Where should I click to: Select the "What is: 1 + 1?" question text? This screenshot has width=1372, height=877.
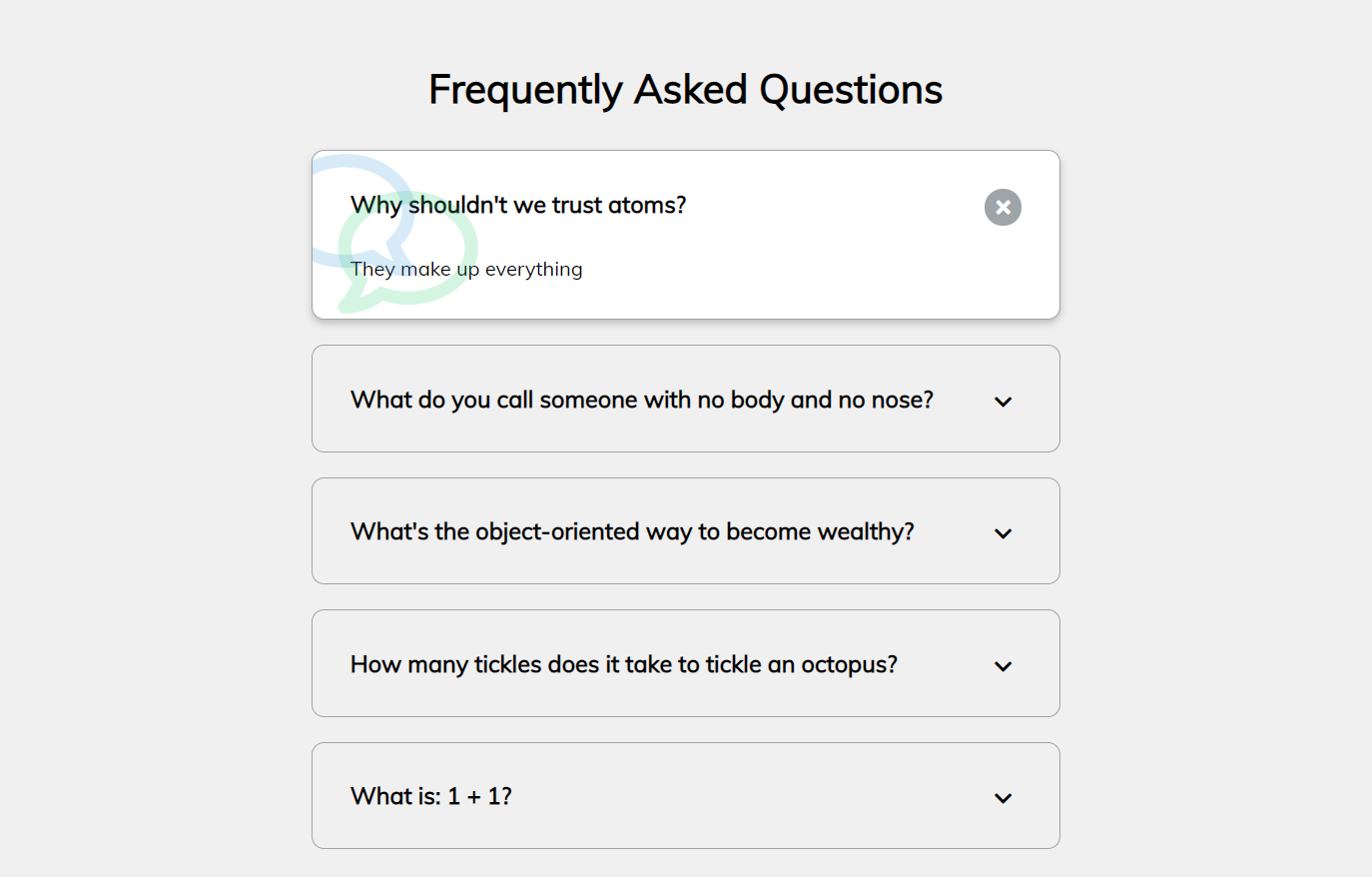(x=430, y=797)
